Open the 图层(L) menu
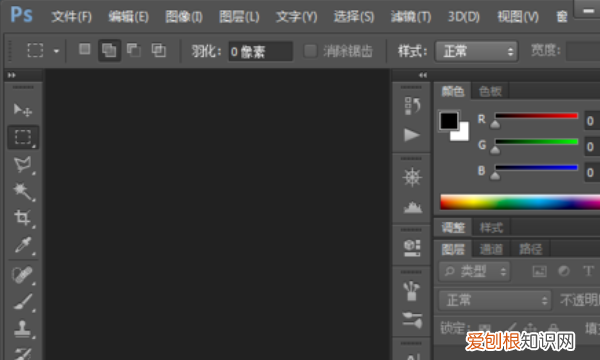Screen dimensions: 600x360 [x=239, y=16]
